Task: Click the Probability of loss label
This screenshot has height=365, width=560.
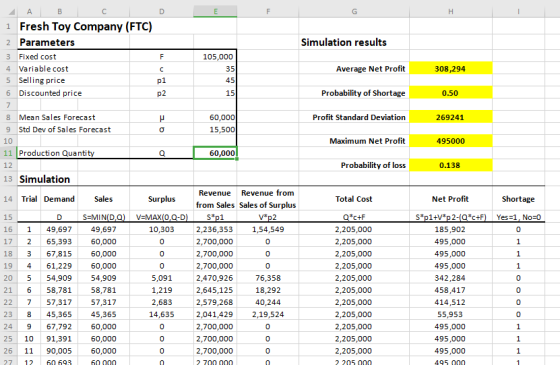Action: (373, 165)
